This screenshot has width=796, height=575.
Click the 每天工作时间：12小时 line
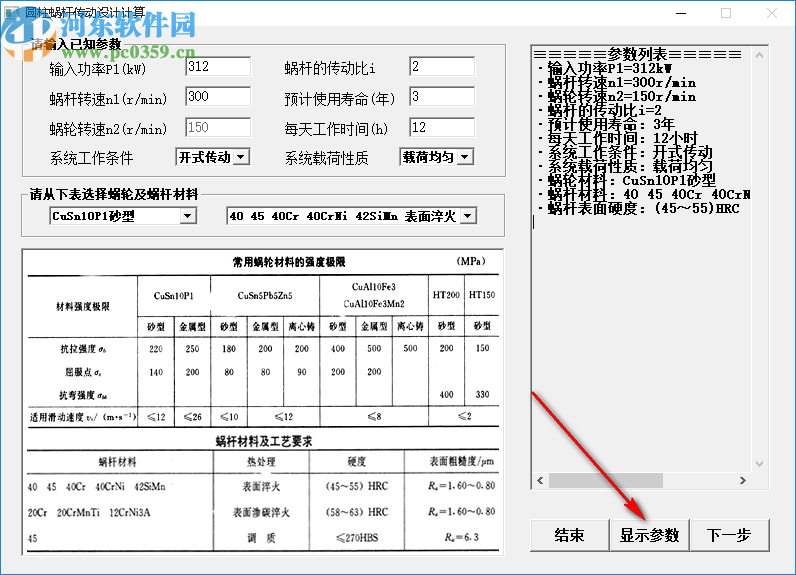[x=618, y=138]
